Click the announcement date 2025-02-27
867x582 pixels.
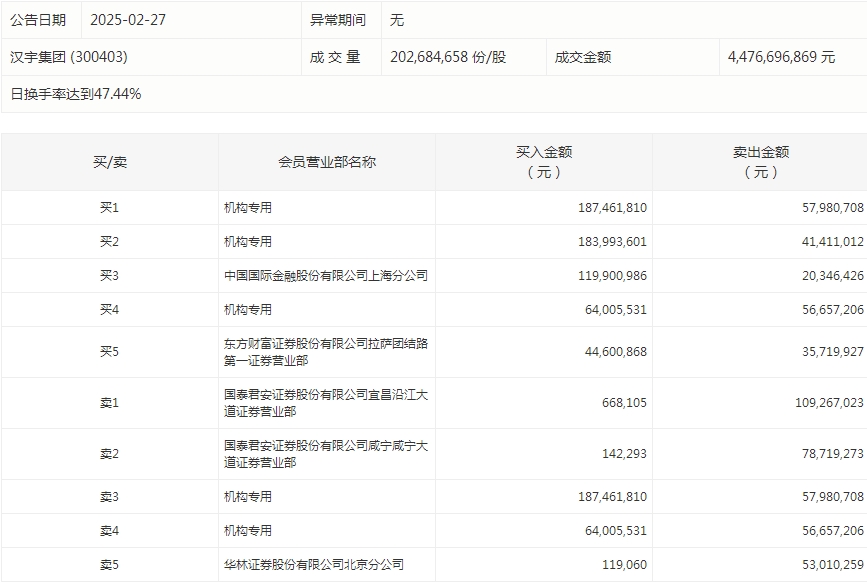pos(128,20)
